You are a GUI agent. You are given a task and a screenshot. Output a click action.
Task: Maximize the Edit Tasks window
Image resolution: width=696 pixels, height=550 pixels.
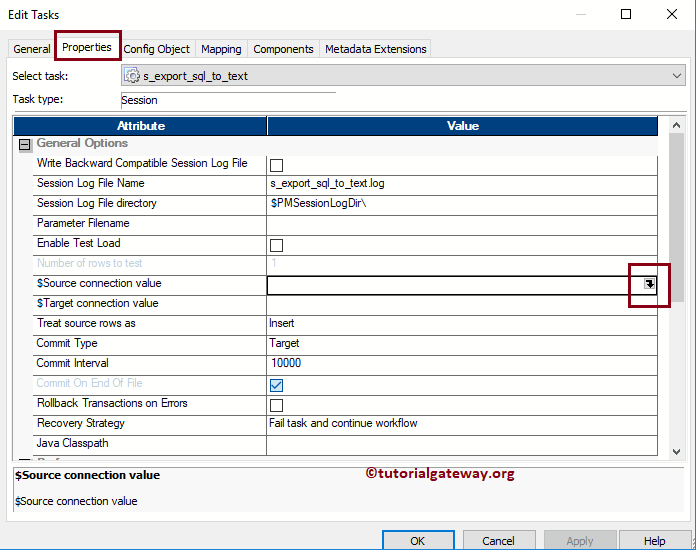626,14
